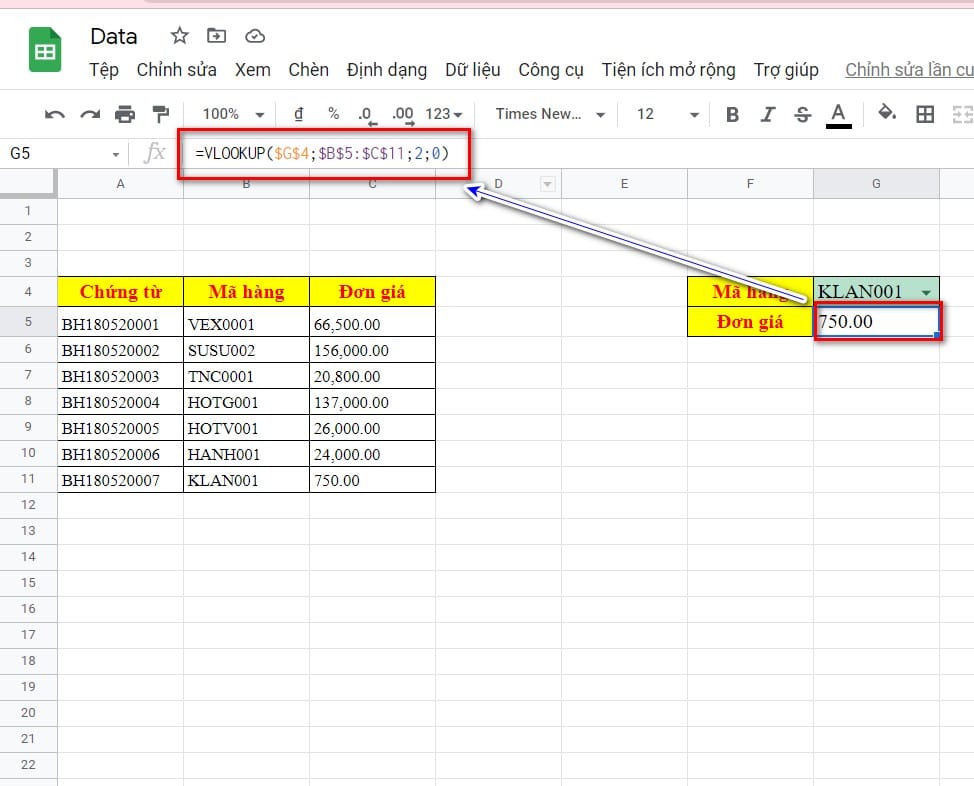Select the Đơn giá header in column C

(x=372, y=291)
